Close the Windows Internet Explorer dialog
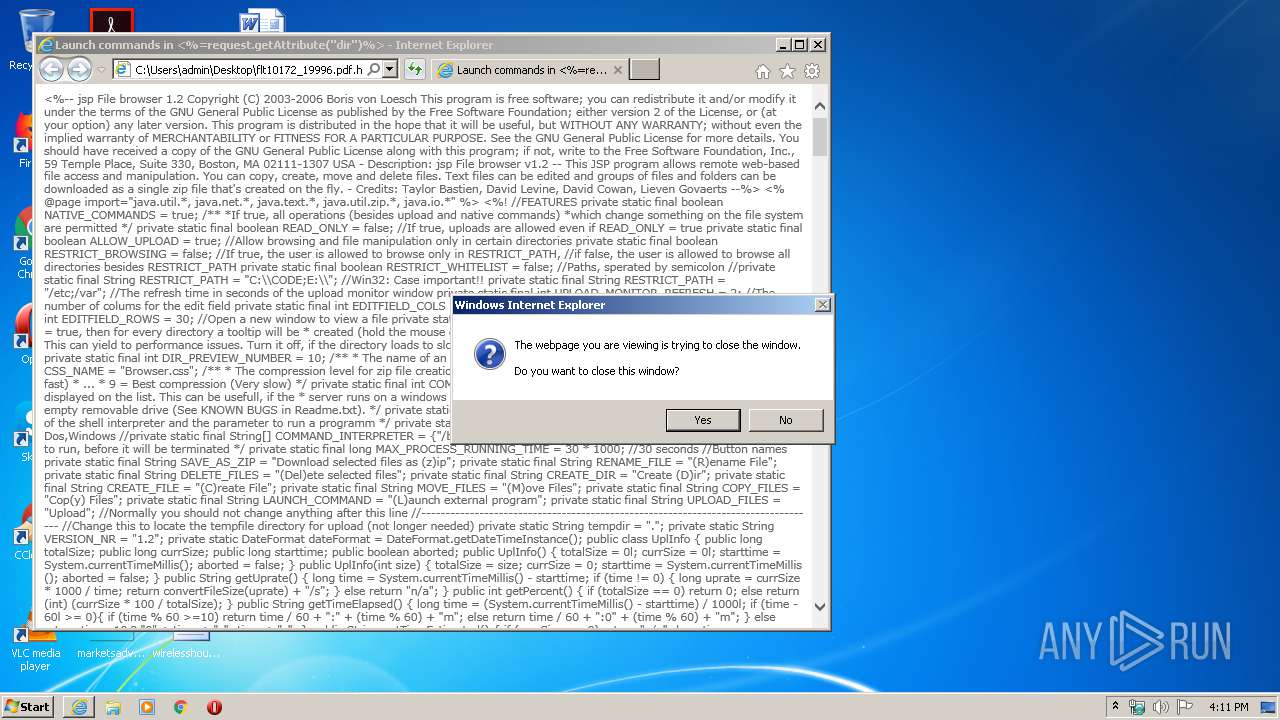The width and height of the screenshot is (1280, 720). 822,305
